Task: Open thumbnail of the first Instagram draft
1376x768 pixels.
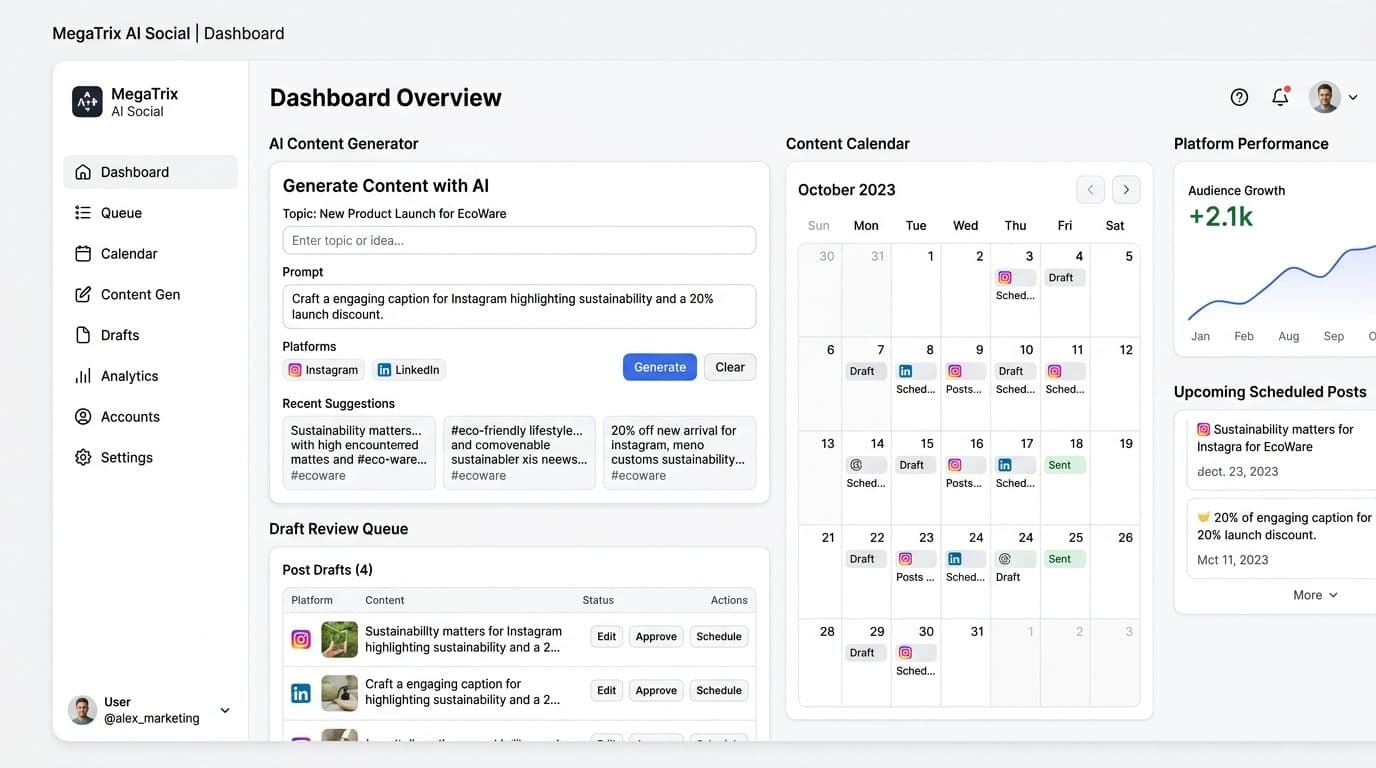Action: pos(340,639)
